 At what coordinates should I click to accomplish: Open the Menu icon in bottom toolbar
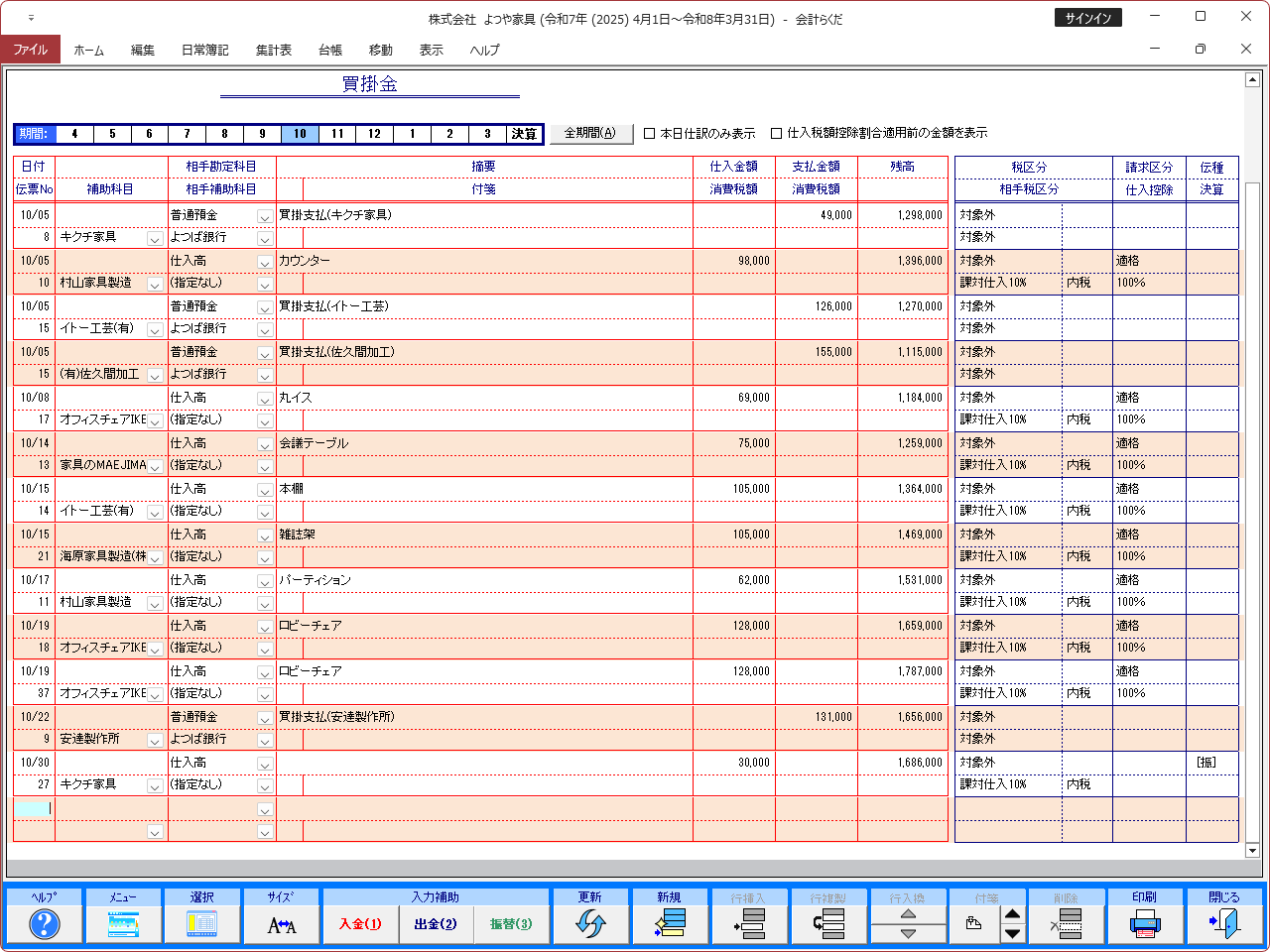pyautogui.click(x=123, y=924)
